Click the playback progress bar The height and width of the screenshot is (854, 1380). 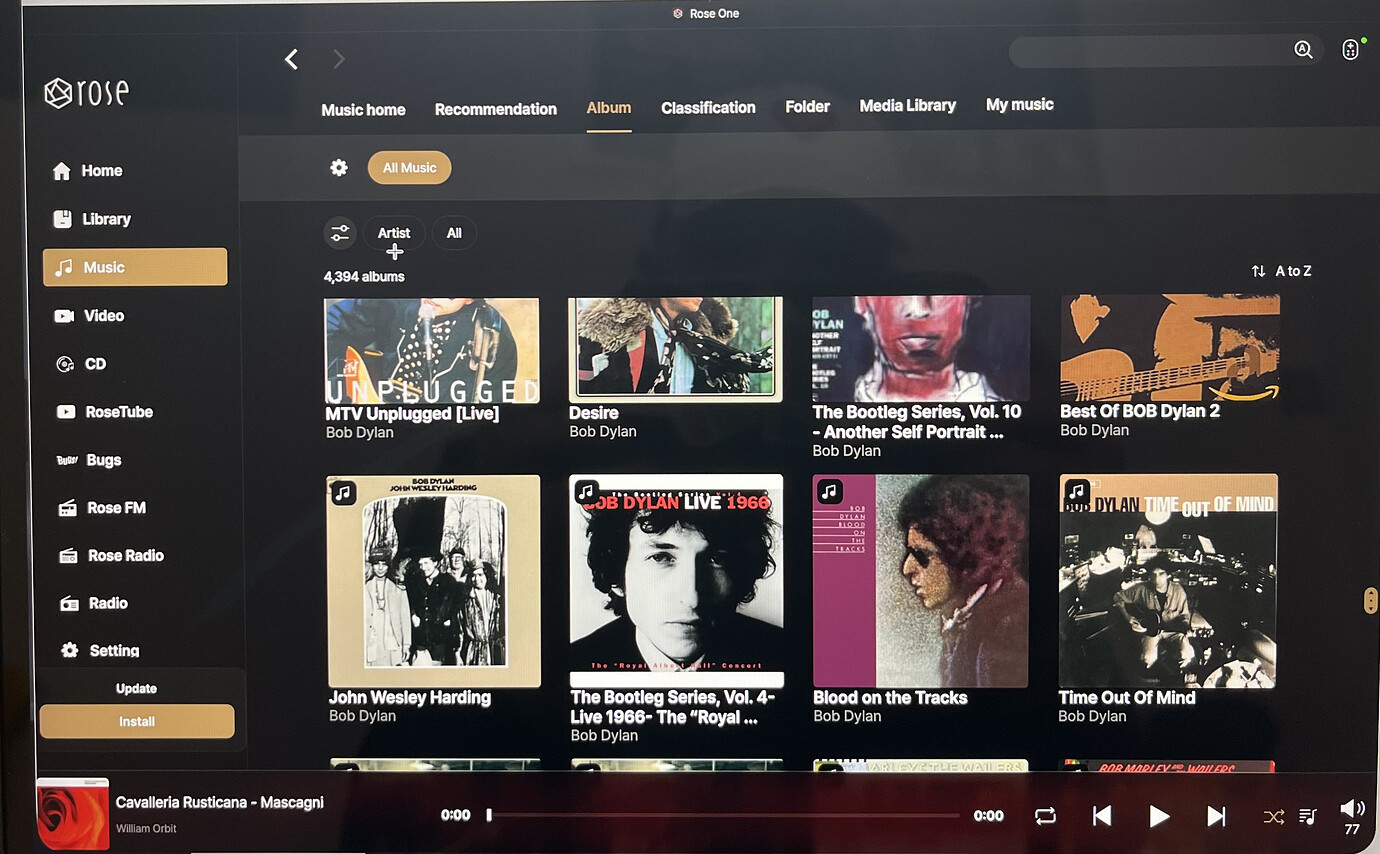(722, 815)
